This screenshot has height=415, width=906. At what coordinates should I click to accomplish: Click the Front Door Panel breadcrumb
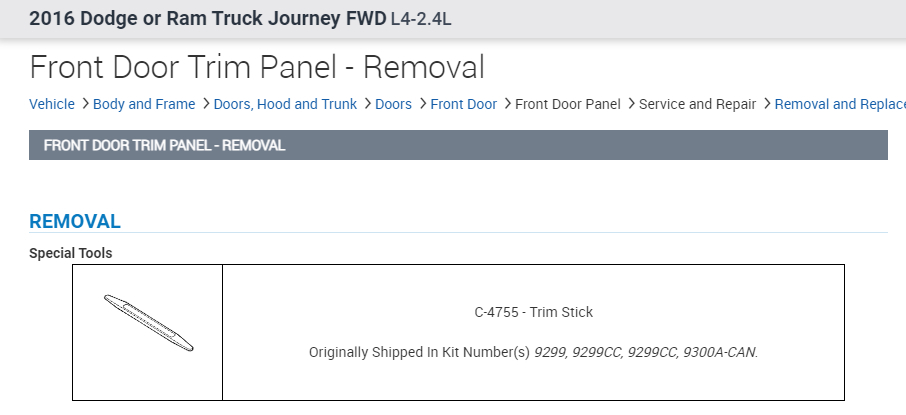[x=567, y=104]
